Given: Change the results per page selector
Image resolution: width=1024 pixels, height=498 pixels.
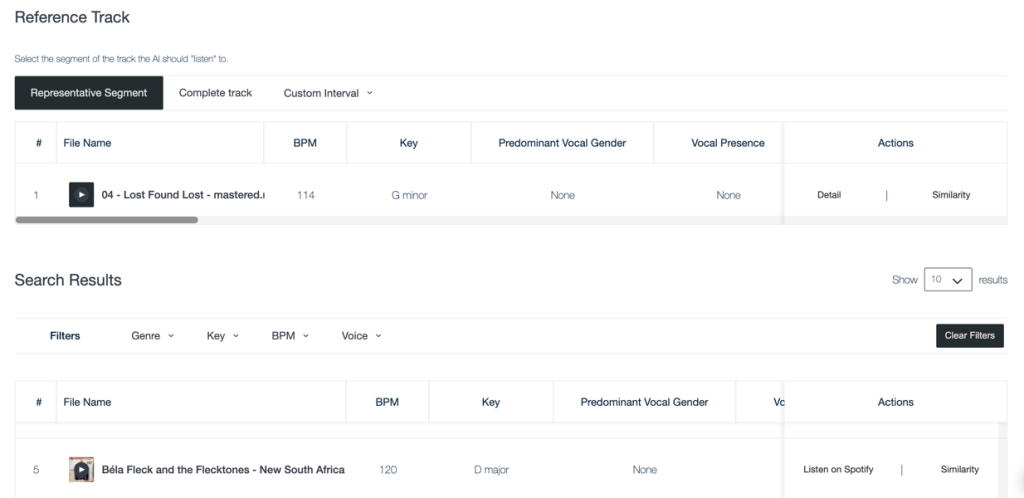Looking at the screenshot, I should pyautogui.click(x=948, y=280).
